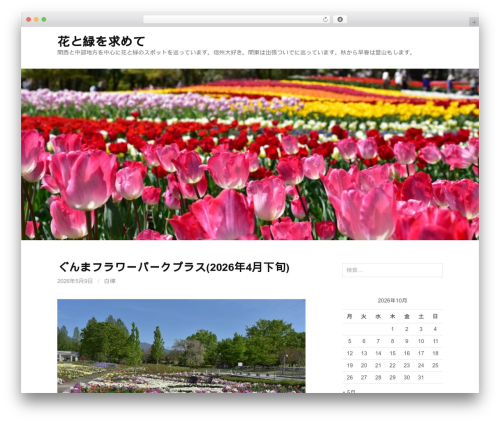Image resolution: width=500 pixels, height=423 pixels.
Task: Select calendar day 15
Action: [393, 353]
